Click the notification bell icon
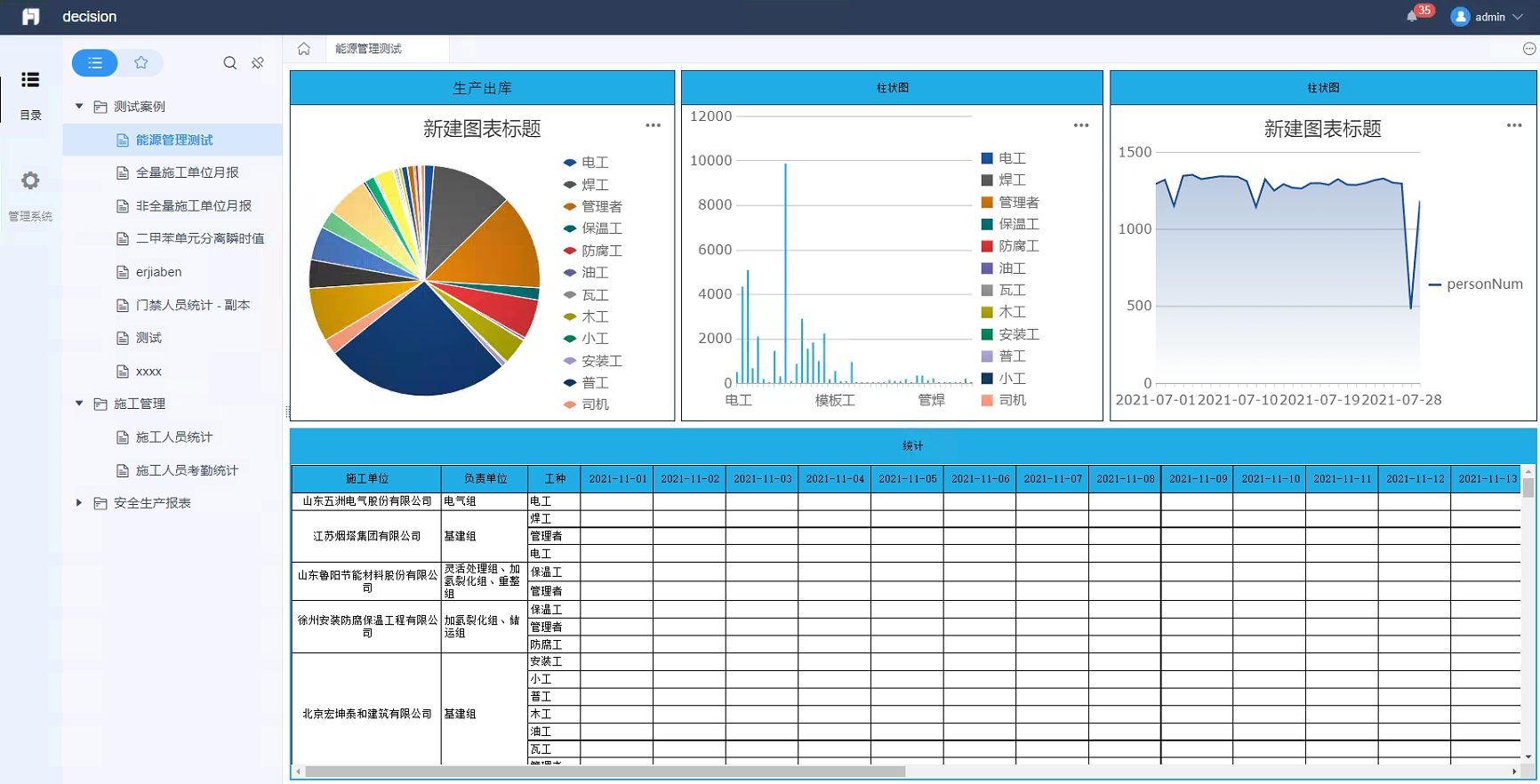This screenshot has width=1540, height=784. [1412, 17]
